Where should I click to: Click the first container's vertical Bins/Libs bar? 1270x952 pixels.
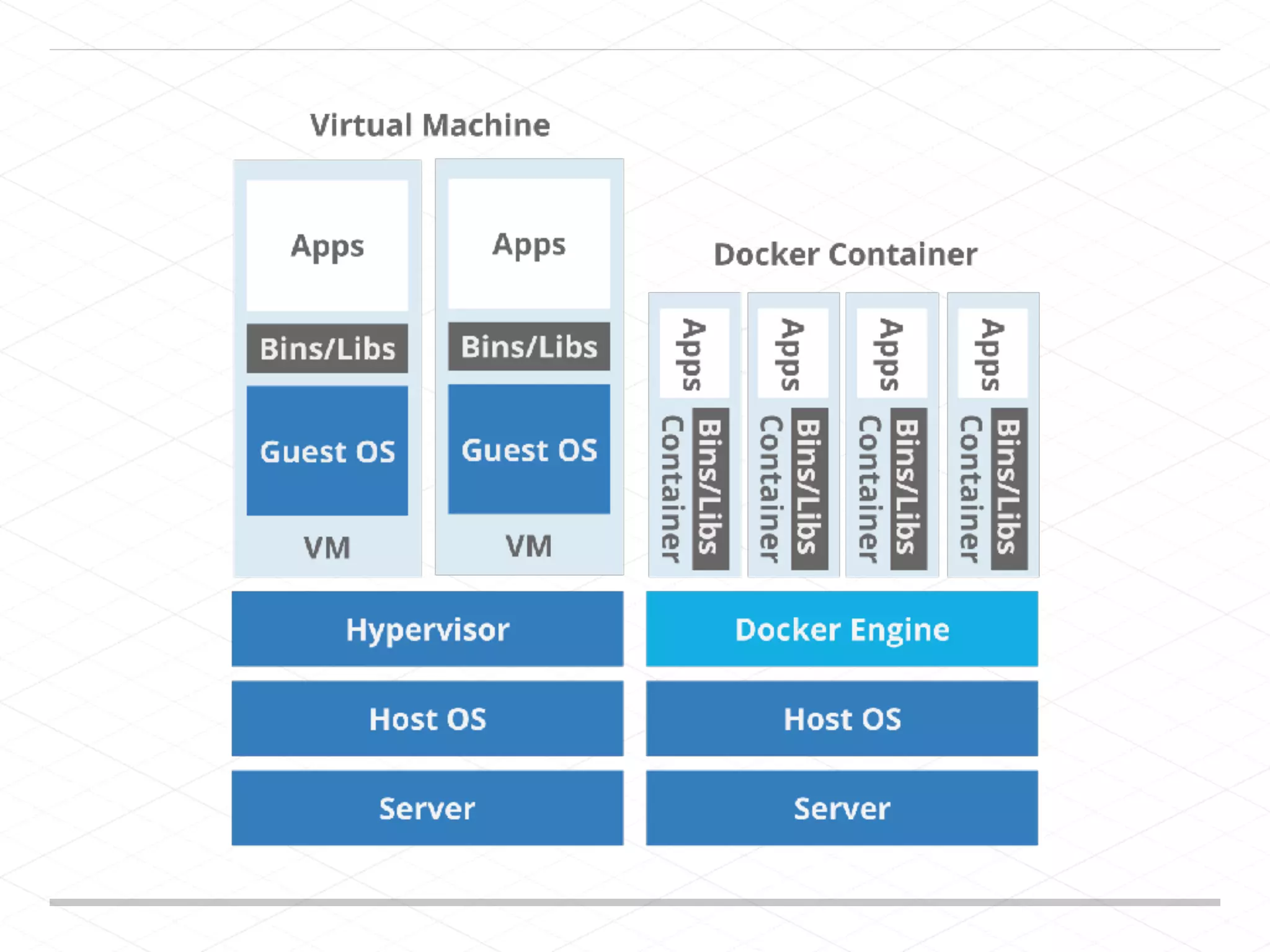710,488
